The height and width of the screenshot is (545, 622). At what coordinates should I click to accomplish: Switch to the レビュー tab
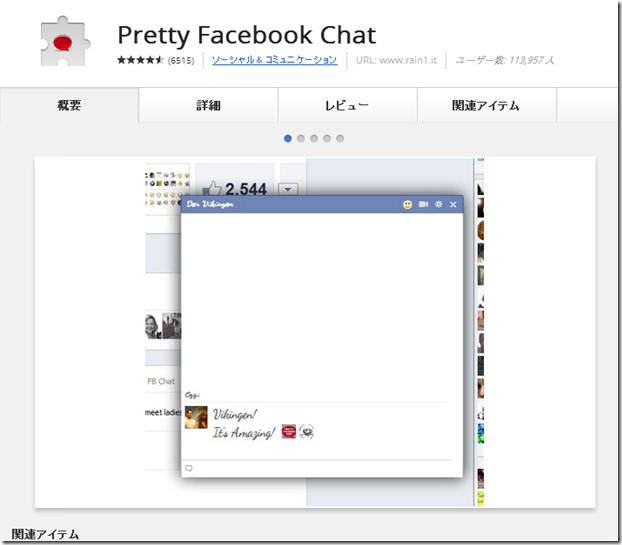[x=347, y=105]
